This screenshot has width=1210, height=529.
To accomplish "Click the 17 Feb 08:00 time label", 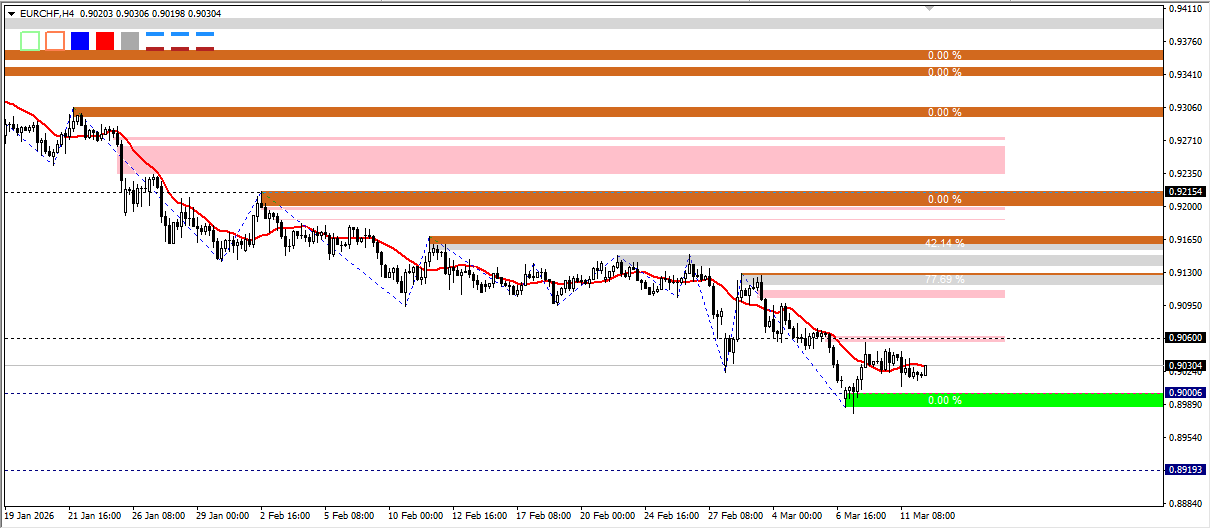I will coord(543,517).
